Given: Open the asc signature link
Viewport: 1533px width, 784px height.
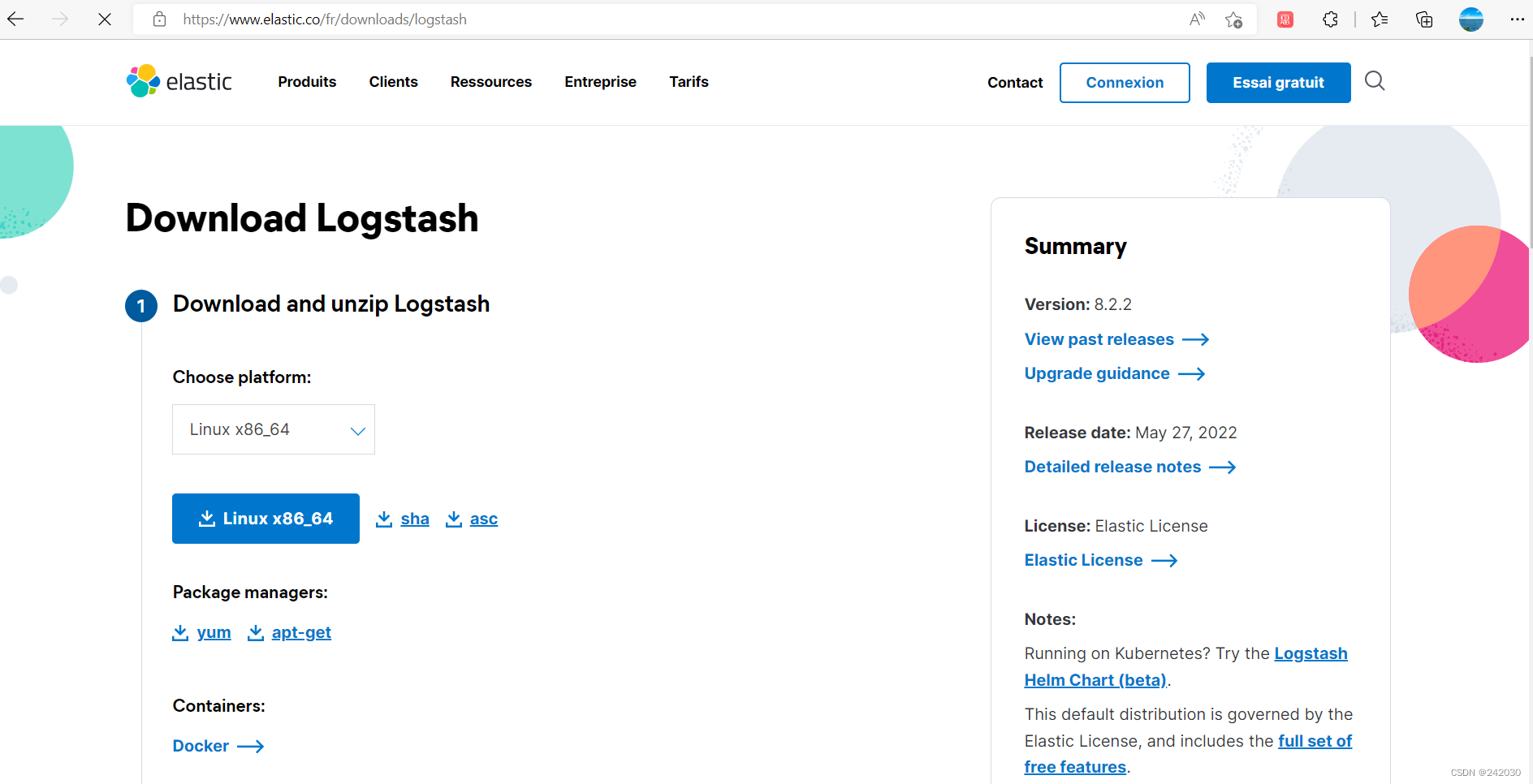Looking at the screenshot, I should click(x=484, y=519).
